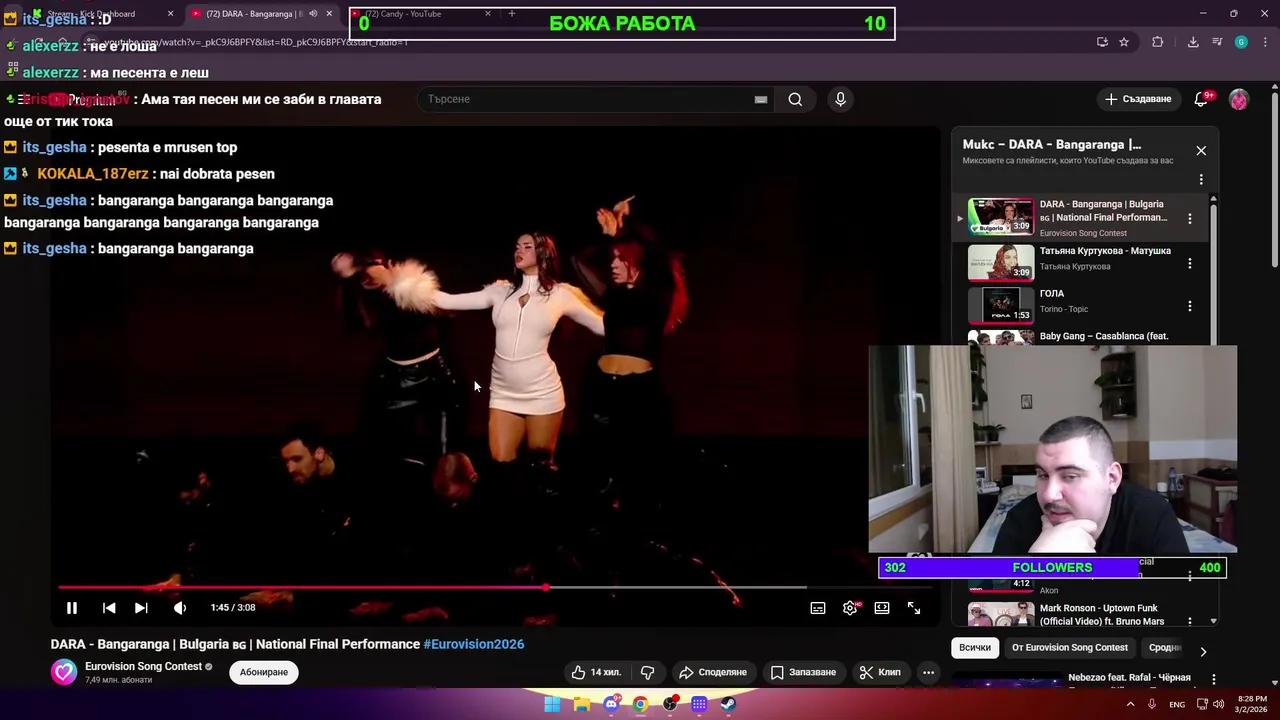This screenshot has height=720, width=1280.
Task: Install the page as an app from the address bar
Action: click(1102, 42)
